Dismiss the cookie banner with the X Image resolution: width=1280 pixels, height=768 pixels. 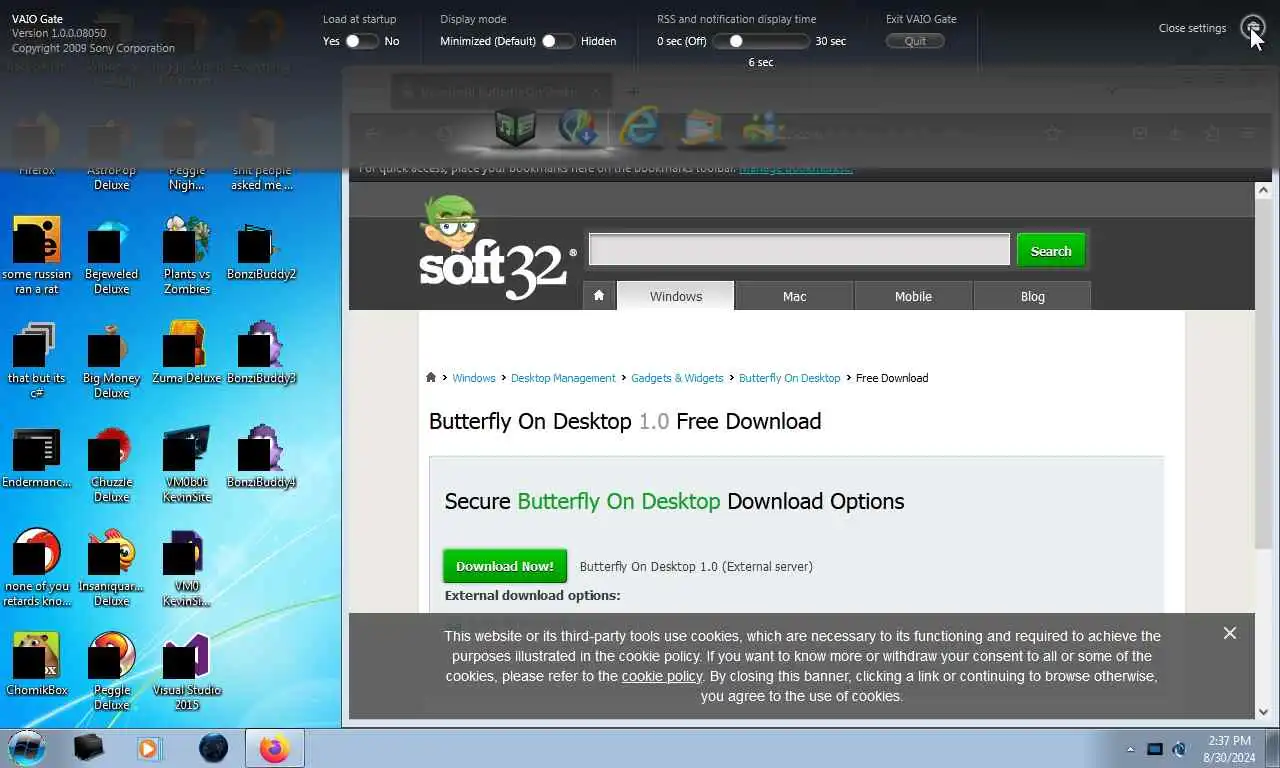click(x=1230, y=633)
